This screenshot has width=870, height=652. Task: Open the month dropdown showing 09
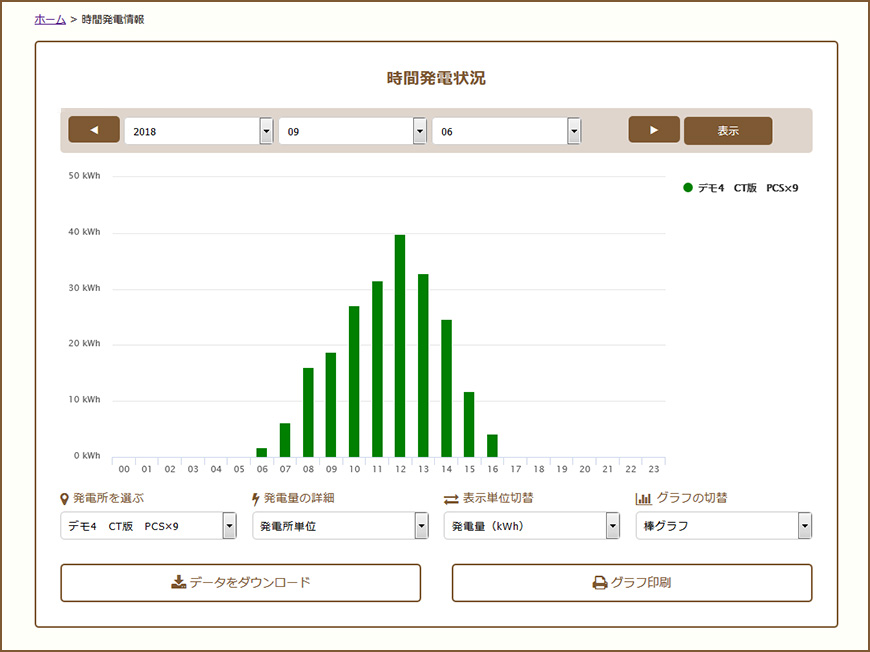(352, 131)
